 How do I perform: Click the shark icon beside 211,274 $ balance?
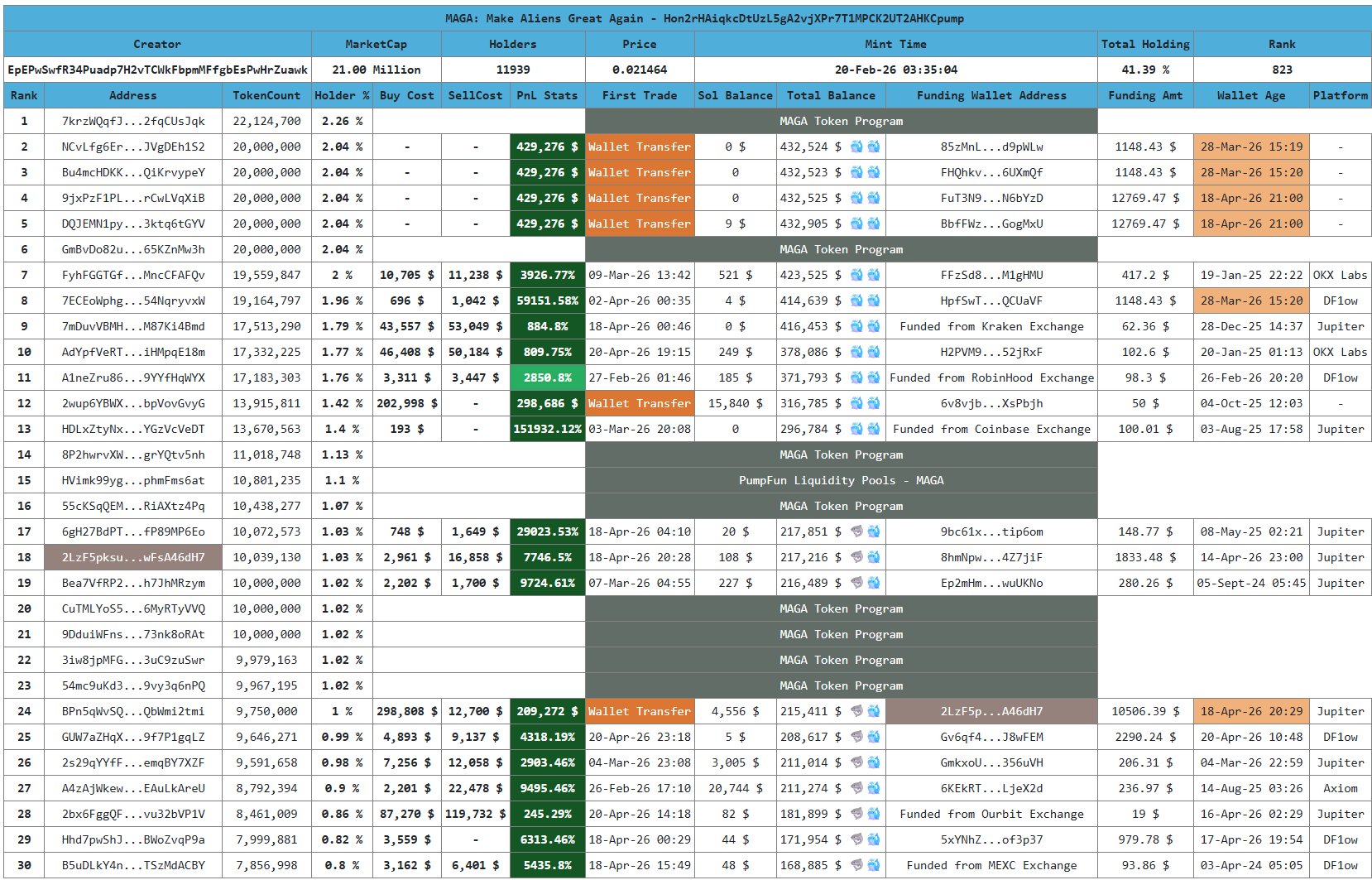point(856,788)
